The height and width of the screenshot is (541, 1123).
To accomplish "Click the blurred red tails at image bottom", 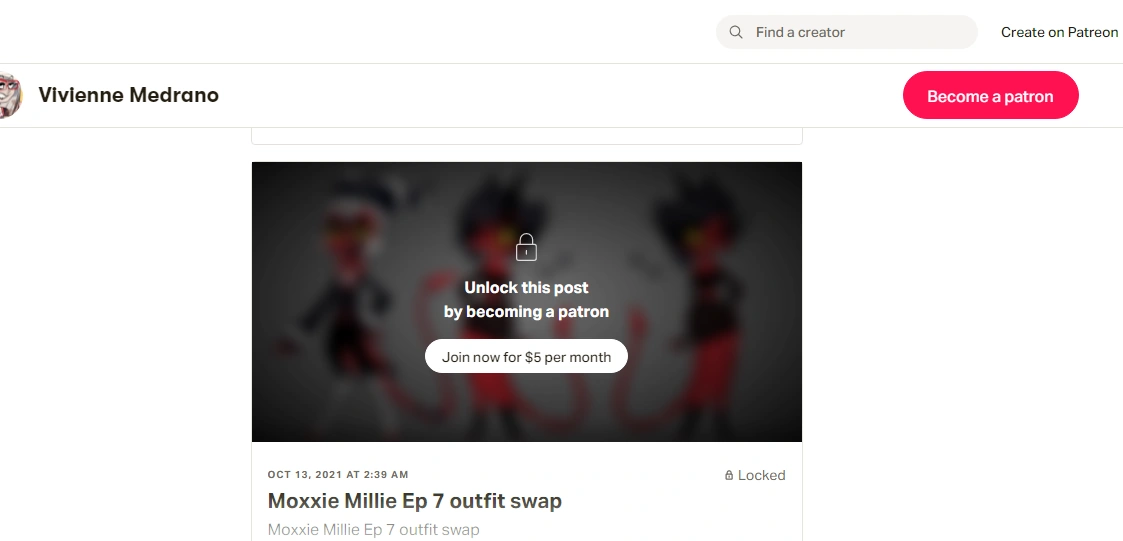I will [526, 408].
